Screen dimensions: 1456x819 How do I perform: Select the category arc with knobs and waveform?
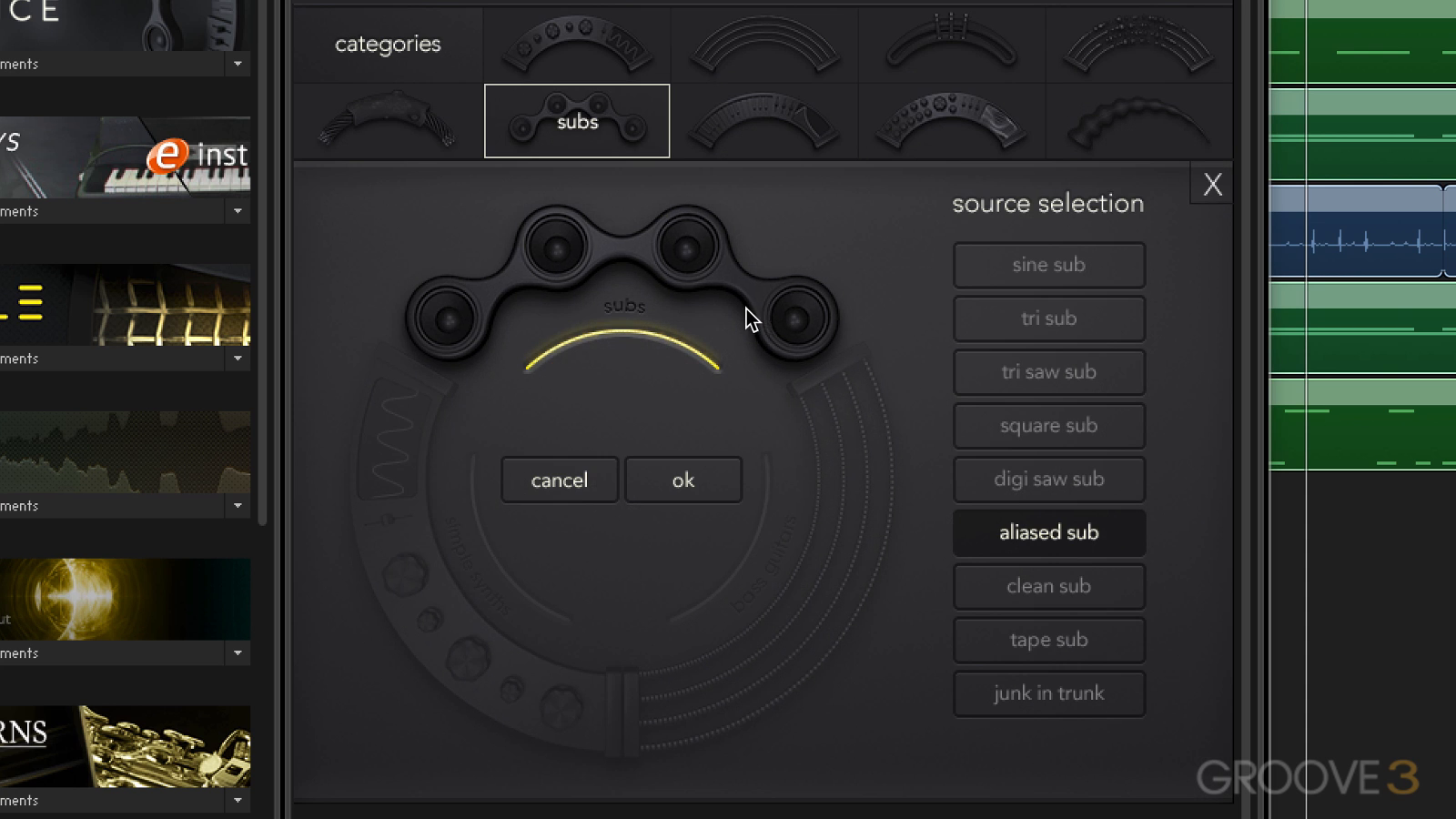(577, 45)
